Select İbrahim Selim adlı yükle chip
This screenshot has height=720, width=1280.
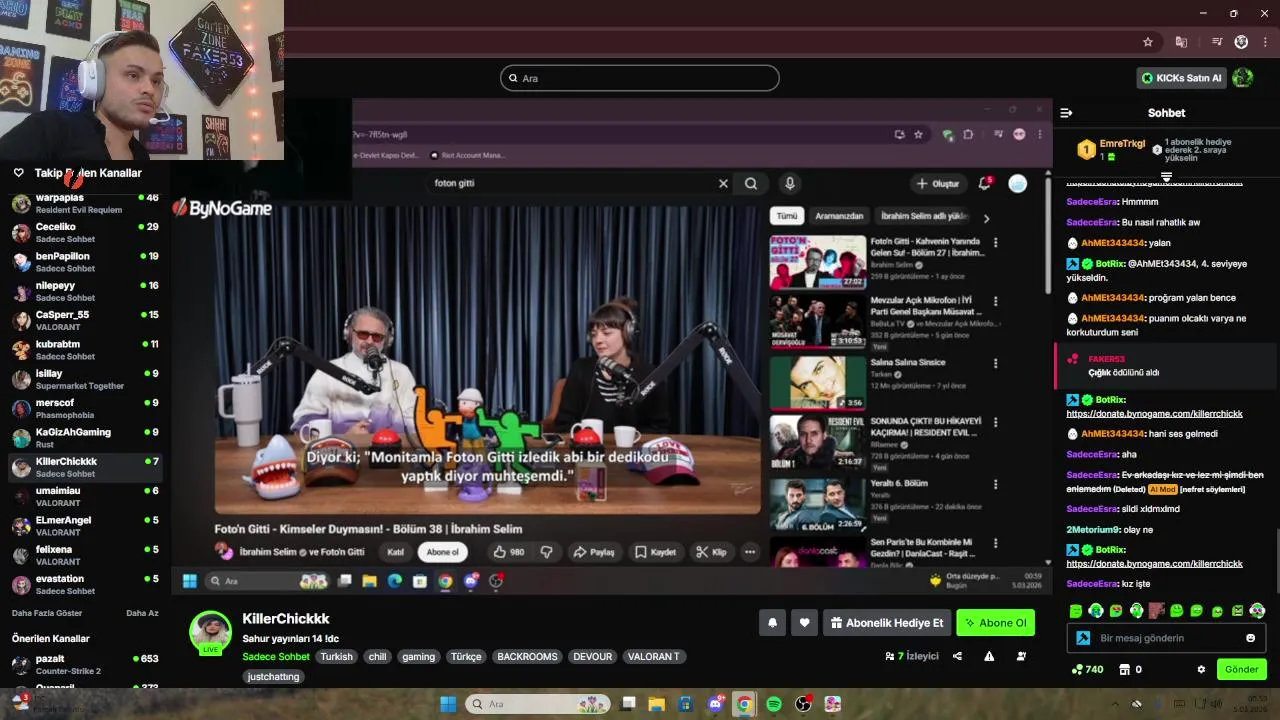923,216
